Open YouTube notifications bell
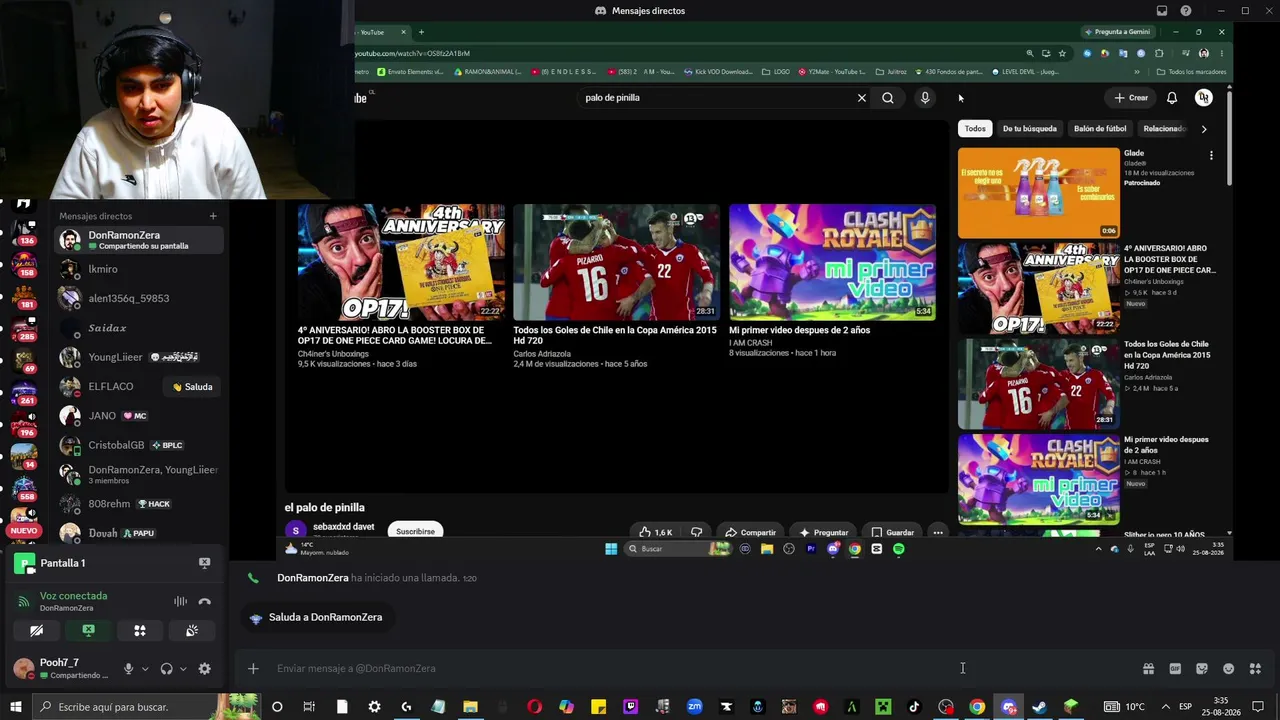Screen dimensions: 1280x720 [1172, 98]
